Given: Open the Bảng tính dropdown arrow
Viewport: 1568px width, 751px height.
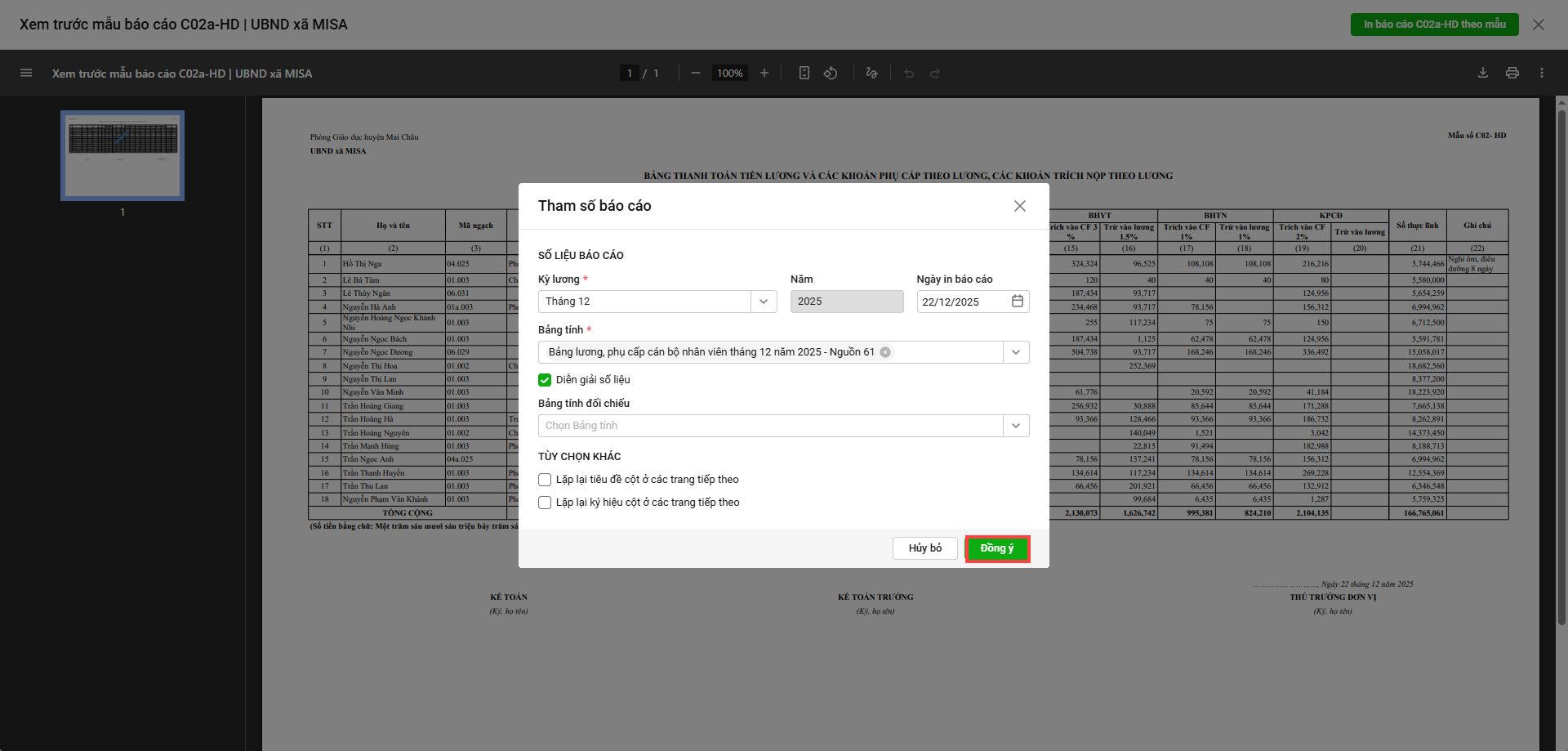Looking at the screenshot, I should pos(1016,352).
